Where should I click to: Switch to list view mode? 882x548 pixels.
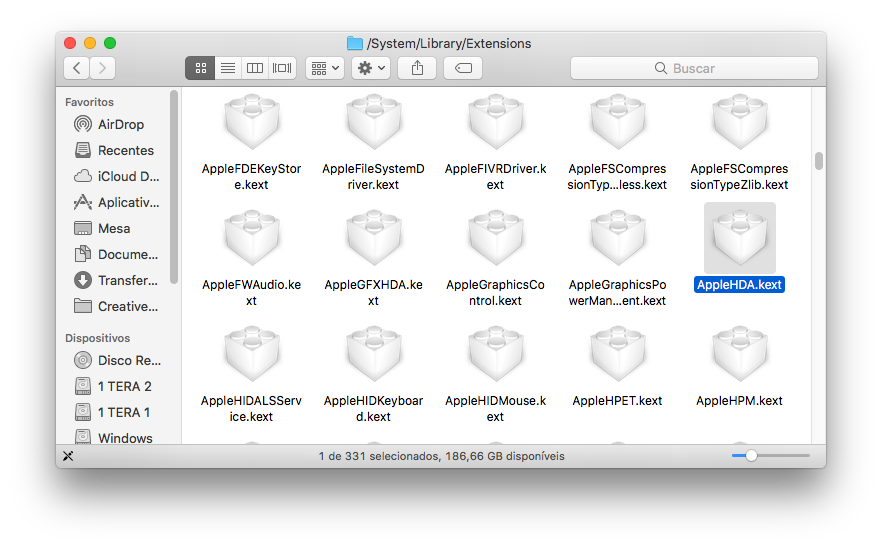coord(227,68)
